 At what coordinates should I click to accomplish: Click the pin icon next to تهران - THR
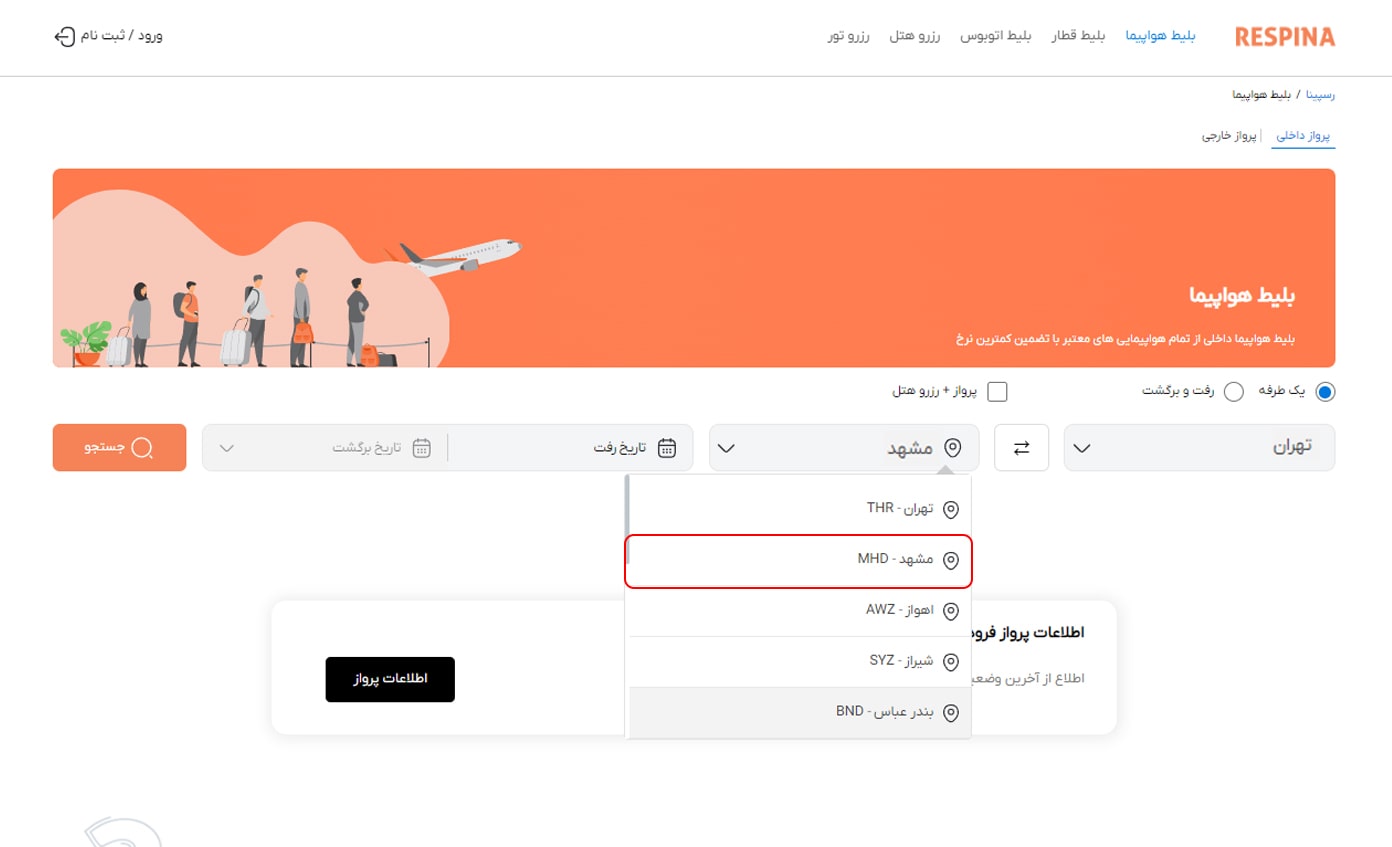tap(951, 509)
